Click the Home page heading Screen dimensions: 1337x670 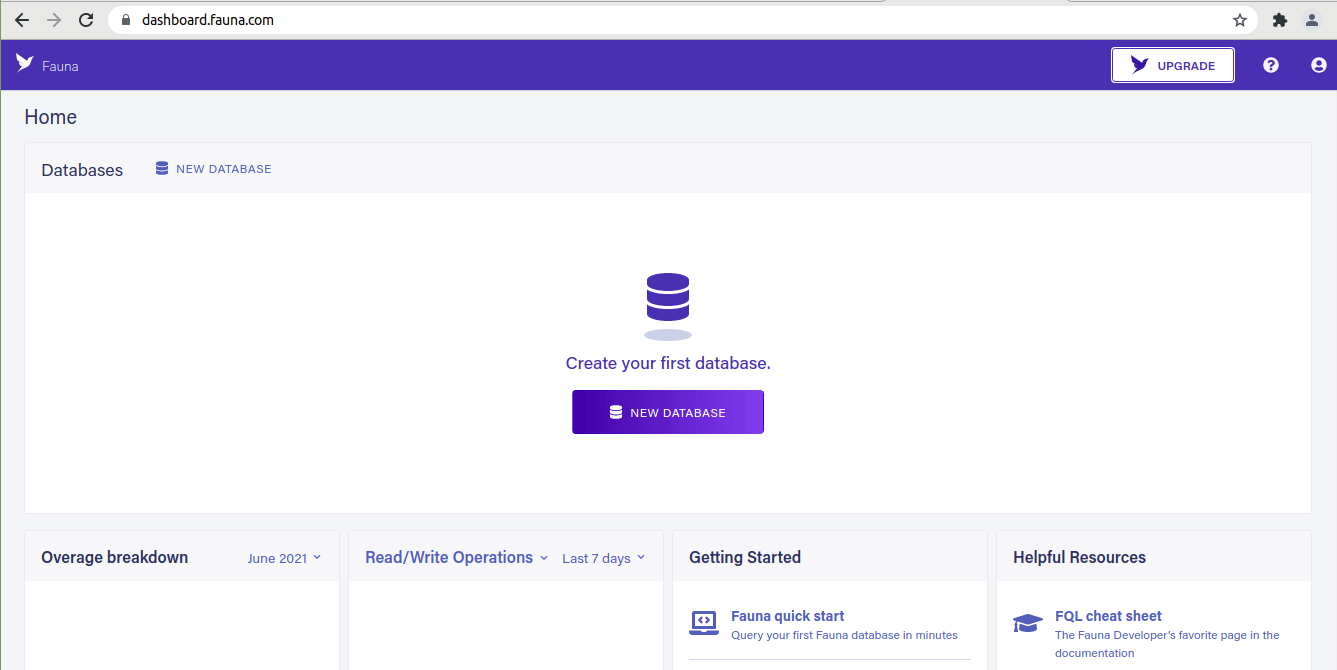pyautogui.click(x=51, y=117)
